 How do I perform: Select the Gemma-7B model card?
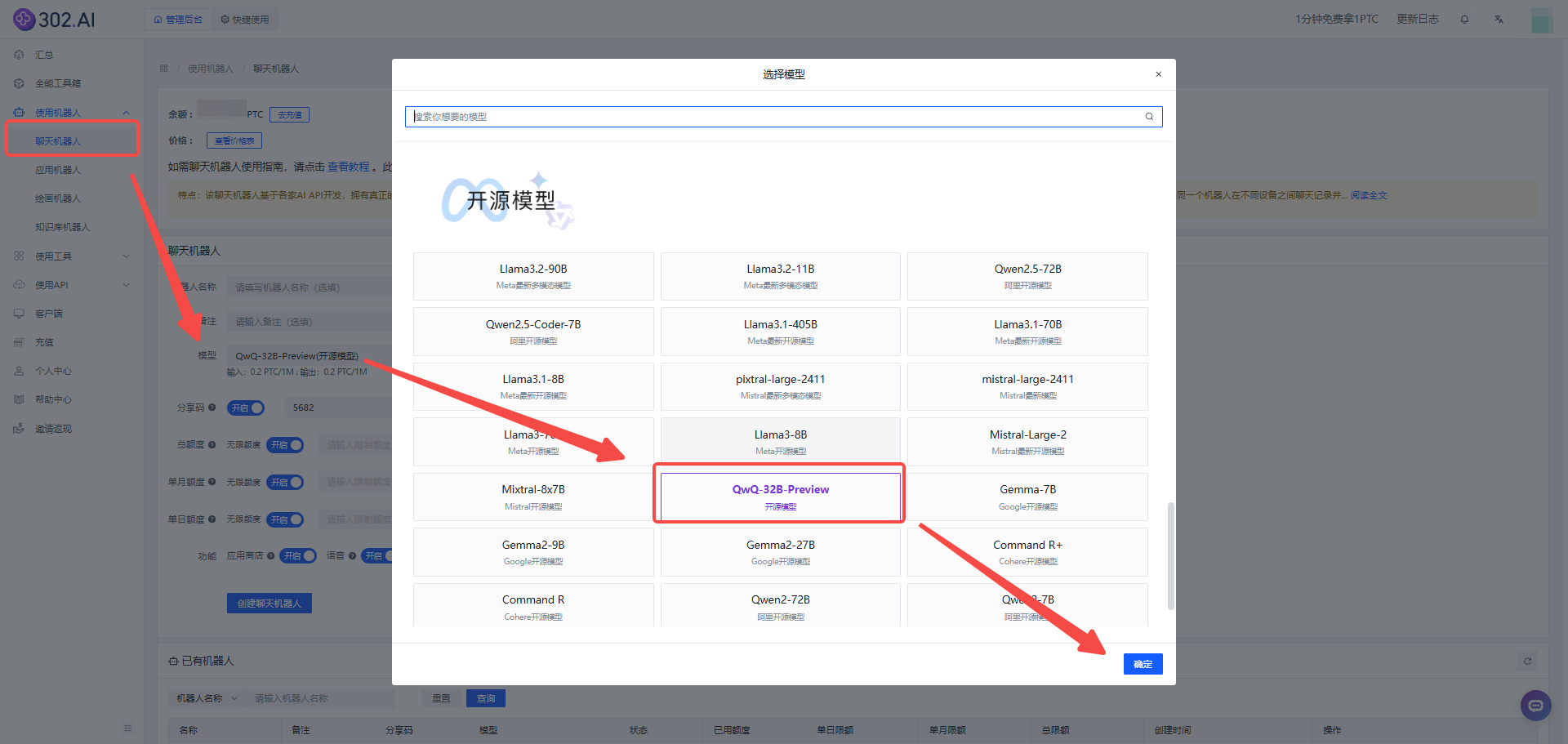pyautogui.click(x=1027, y=497)
